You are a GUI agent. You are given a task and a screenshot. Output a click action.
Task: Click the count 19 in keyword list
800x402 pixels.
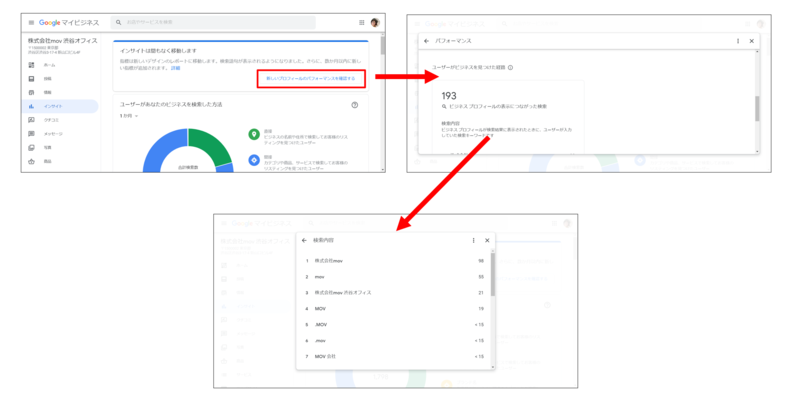[481, 309]
